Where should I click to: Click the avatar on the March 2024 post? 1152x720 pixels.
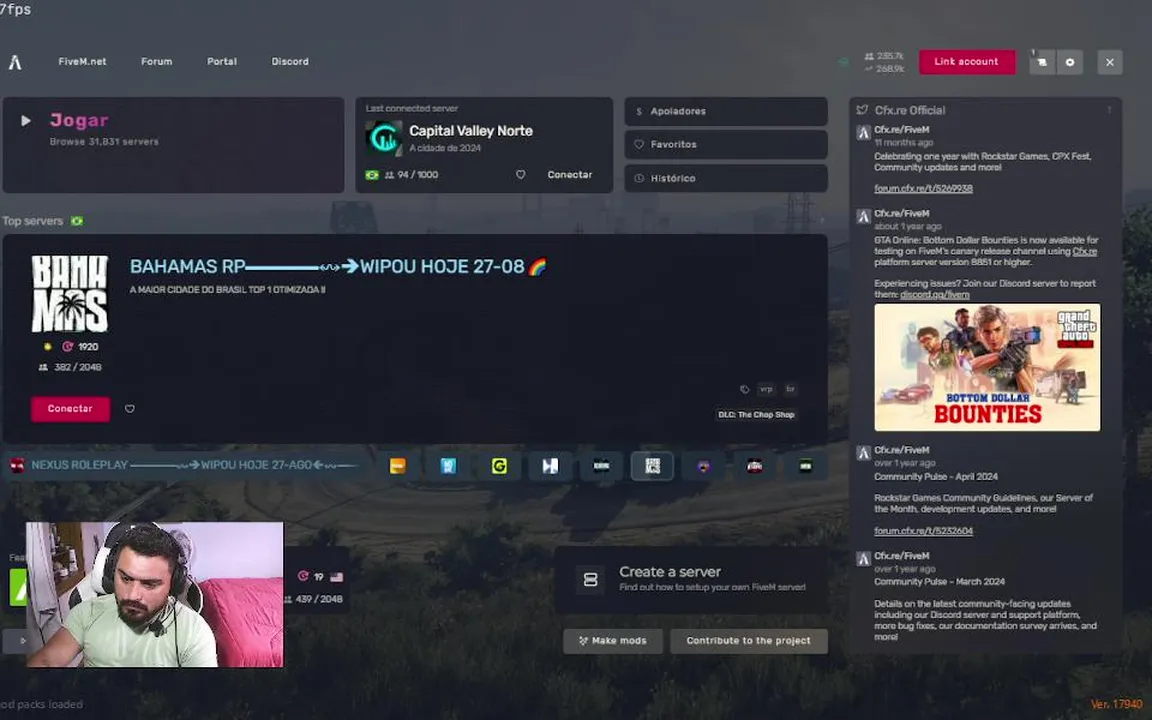coord(863,560)
